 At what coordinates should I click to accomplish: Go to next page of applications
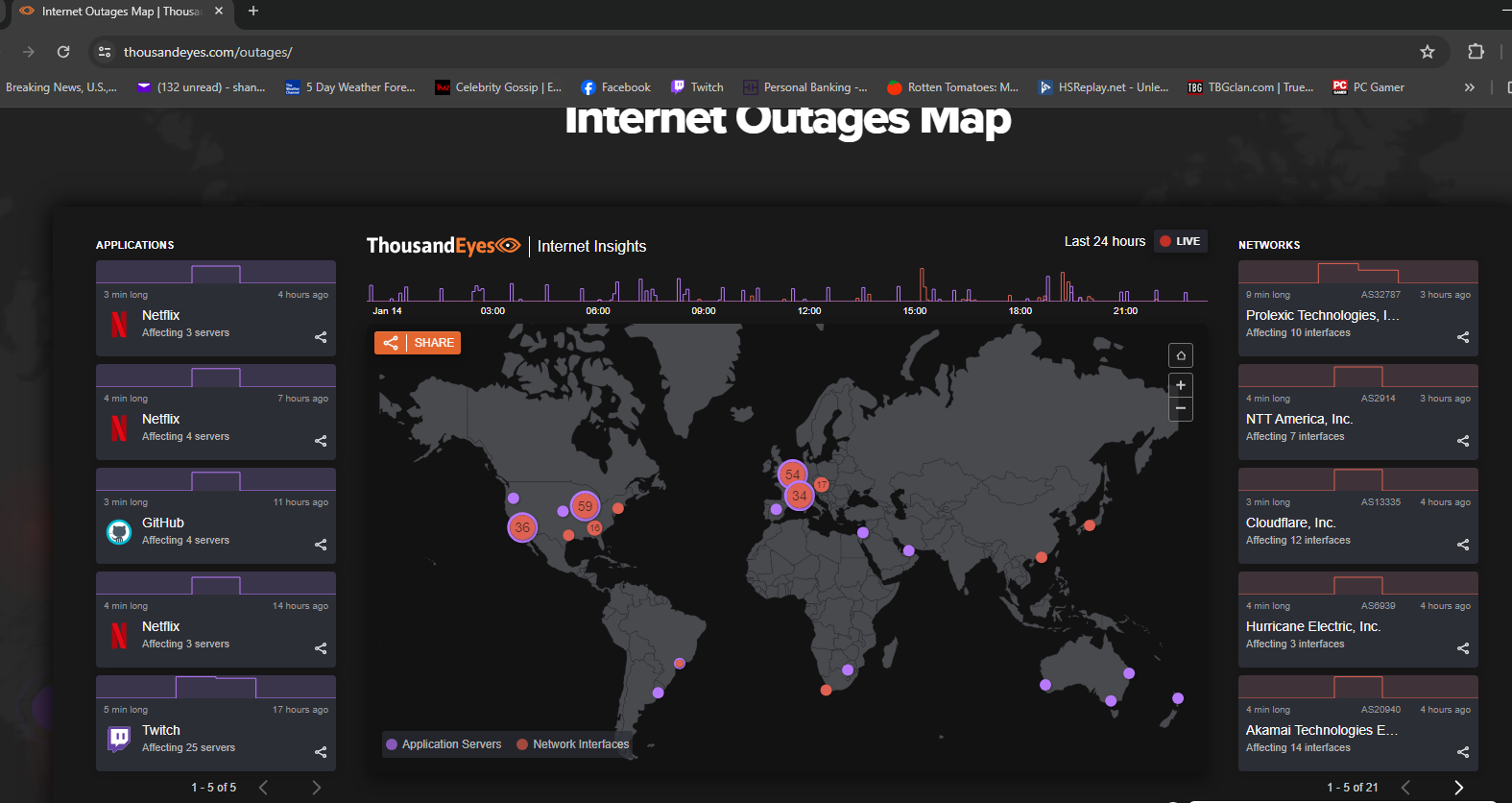(x=317, y=788)
